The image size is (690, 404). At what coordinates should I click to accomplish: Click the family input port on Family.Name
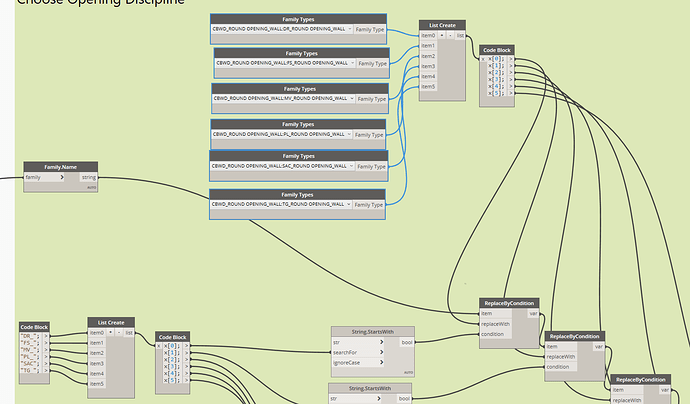pos(44,177)
